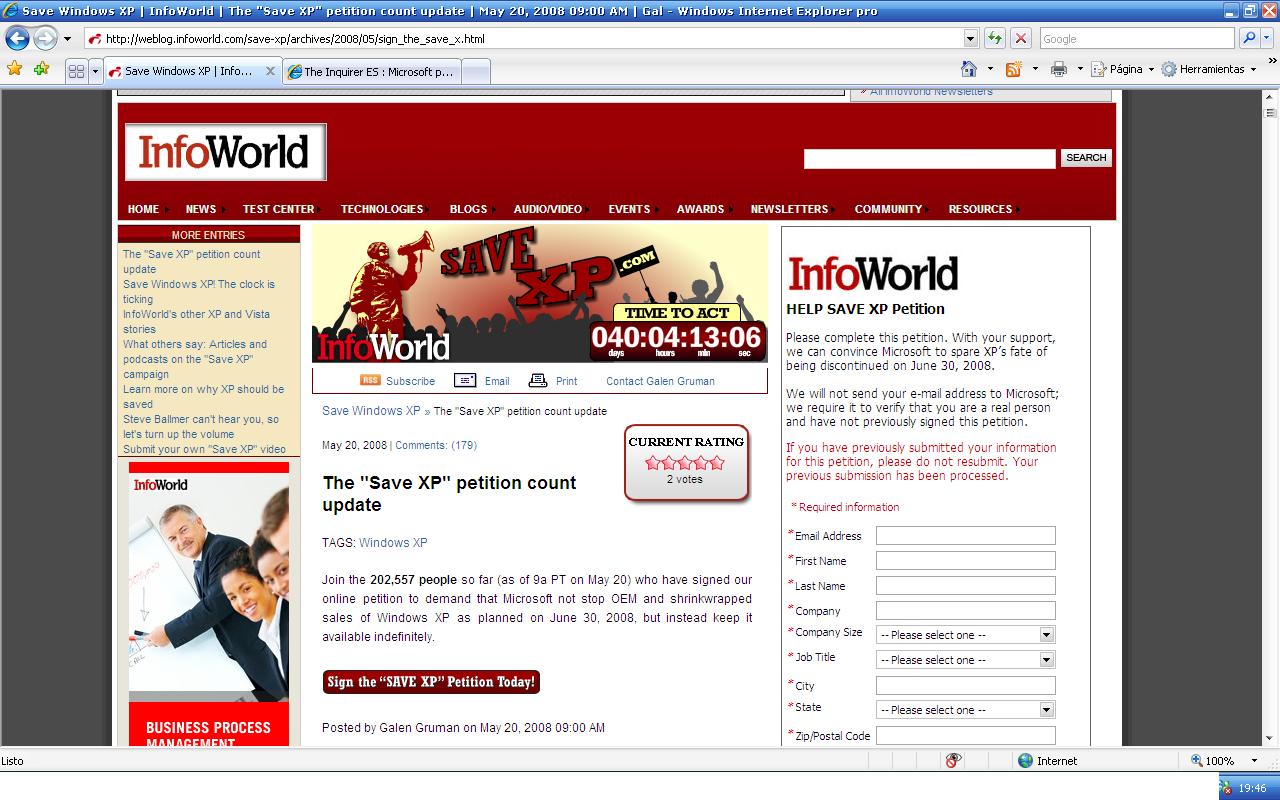Screen dimensions: 1280x800
Task: Open the HOME navigation item
Action: click(x=143, y=209)
